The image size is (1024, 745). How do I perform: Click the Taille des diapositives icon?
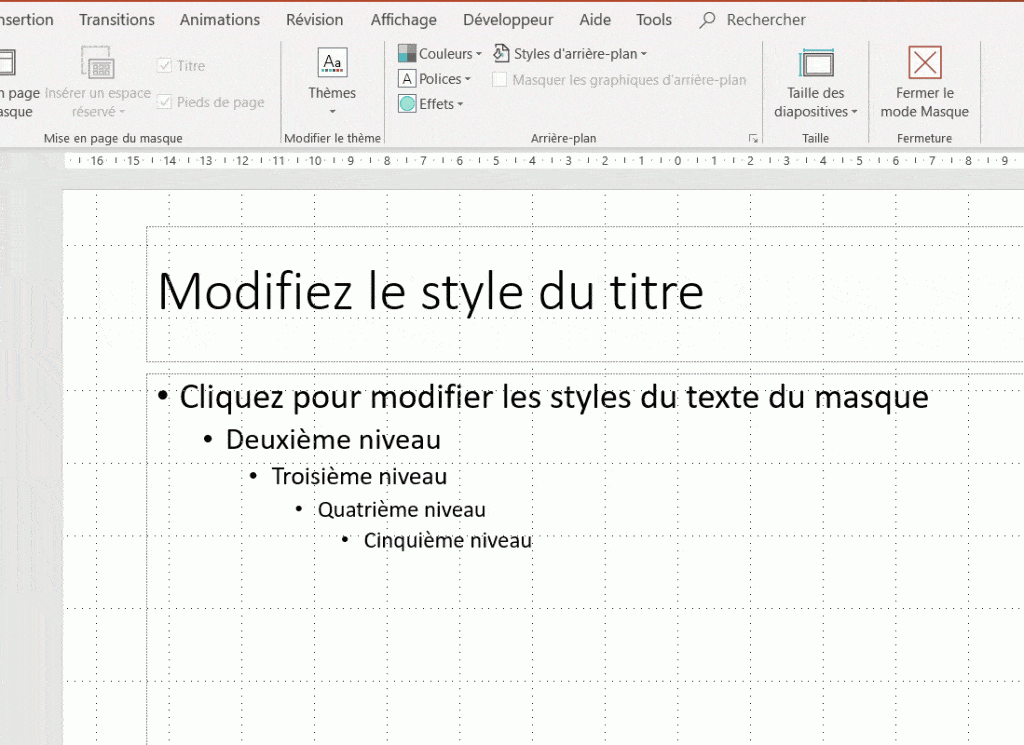[815, 62]
